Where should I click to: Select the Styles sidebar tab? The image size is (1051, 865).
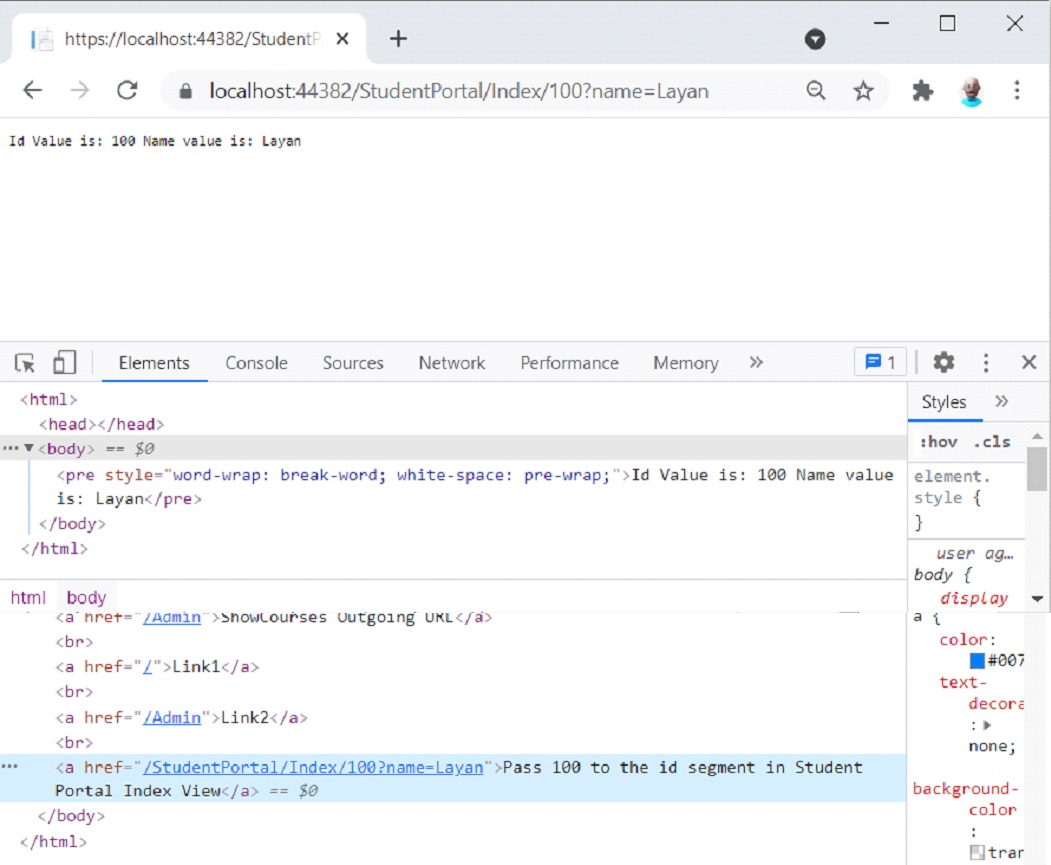pos(944,402)
